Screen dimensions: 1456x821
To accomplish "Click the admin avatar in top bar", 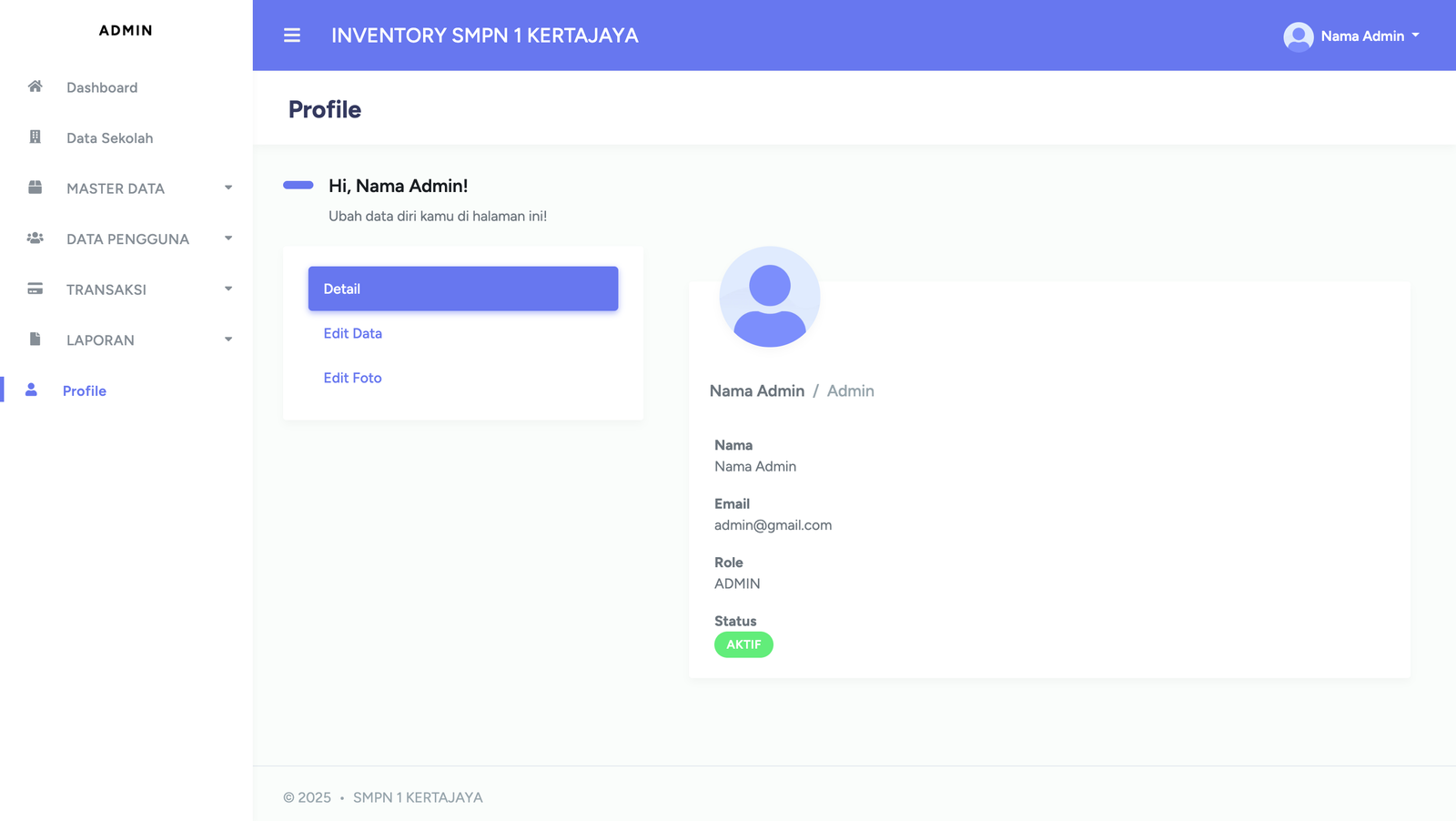I will coord(1298,36).
